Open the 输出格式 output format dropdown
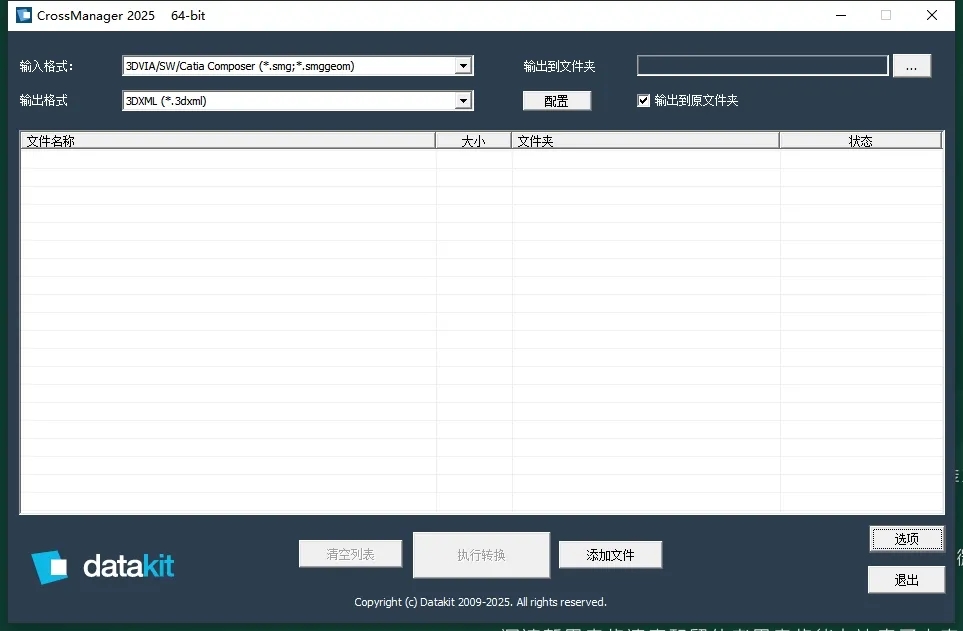The height and width of the screenshot is (631, 963). [x=463, y=101]
